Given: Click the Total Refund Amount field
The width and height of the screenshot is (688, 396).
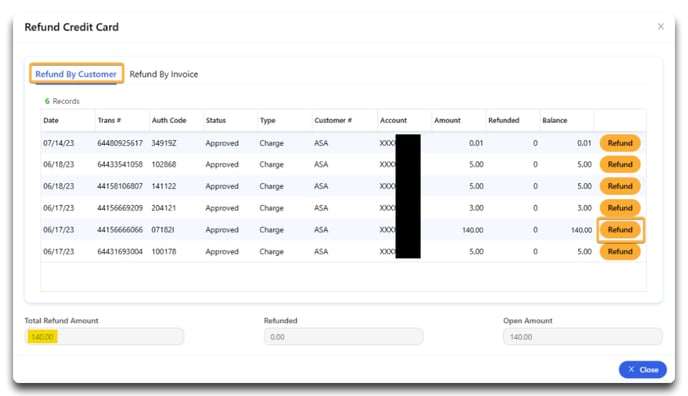Looking at the screenshot, I should [104, 337].
